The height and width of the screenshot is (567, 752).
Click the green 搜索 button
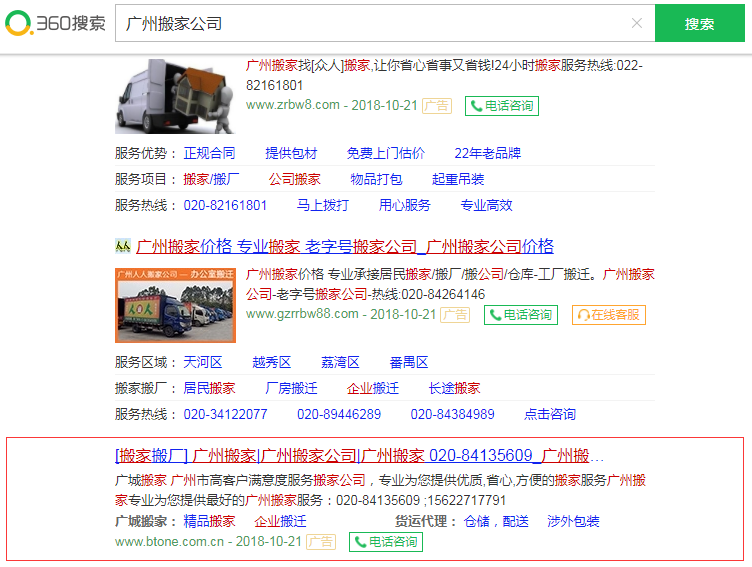699,24
